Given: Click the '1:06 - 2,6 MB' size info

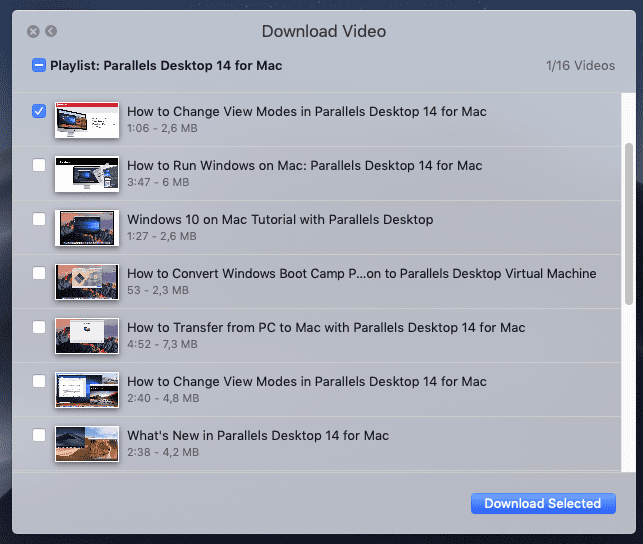Looking at the screenshot, I should 162,128.
